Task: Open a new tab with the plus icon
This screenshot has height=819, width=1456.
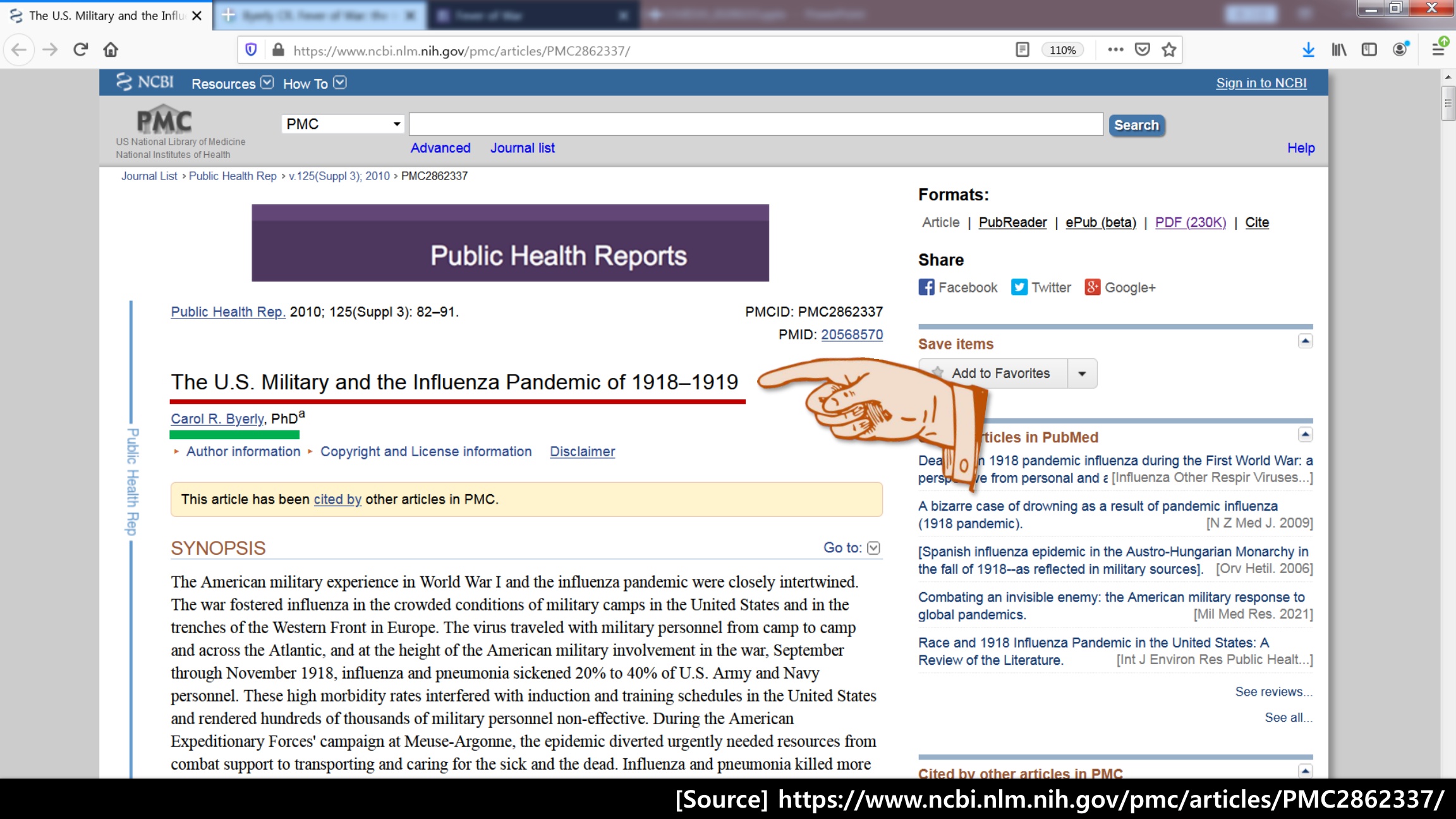Action: click(x=228, y=15)
